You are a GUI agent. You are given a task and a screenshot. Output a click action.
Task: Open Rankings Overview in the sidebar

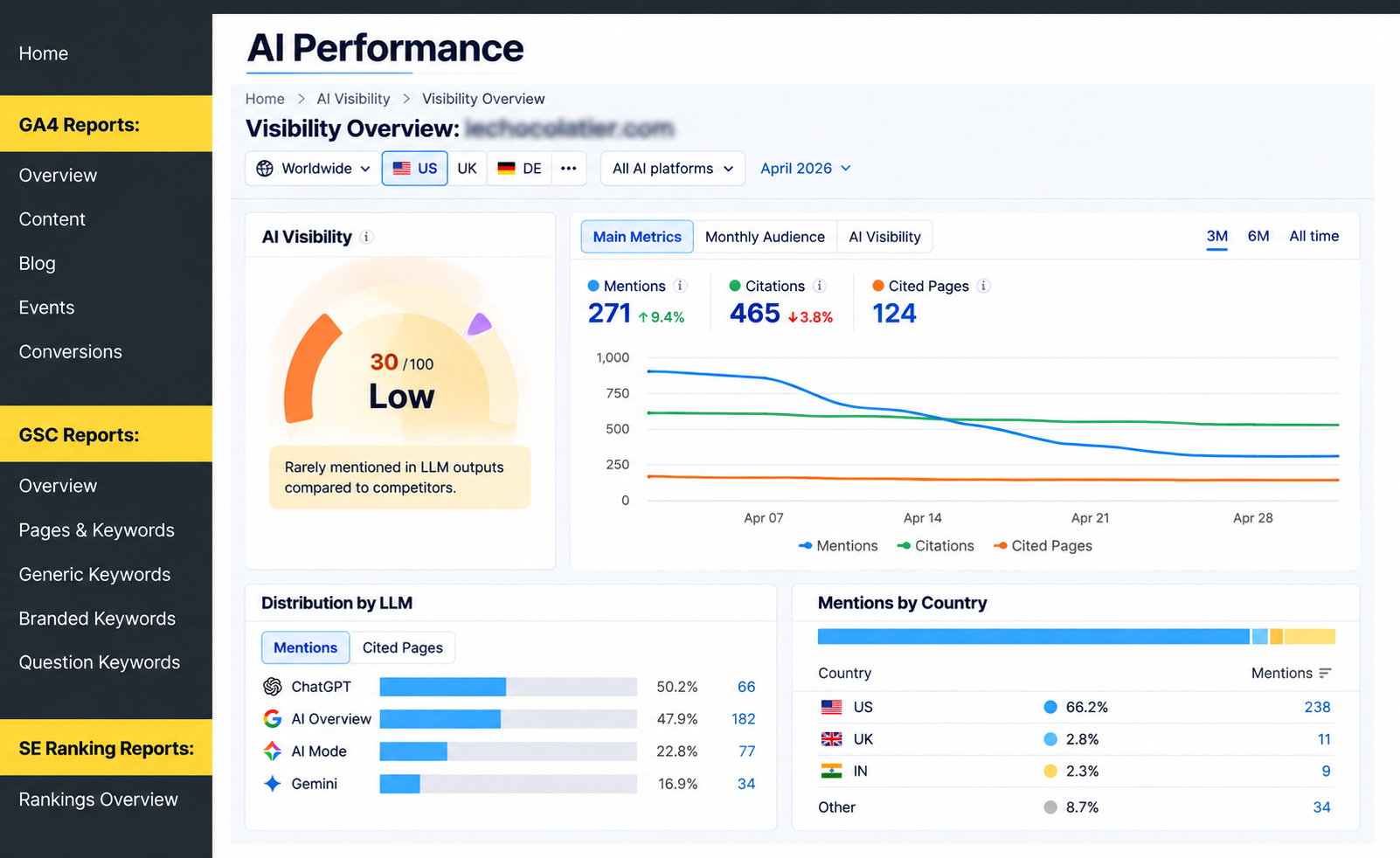point(99,799)
